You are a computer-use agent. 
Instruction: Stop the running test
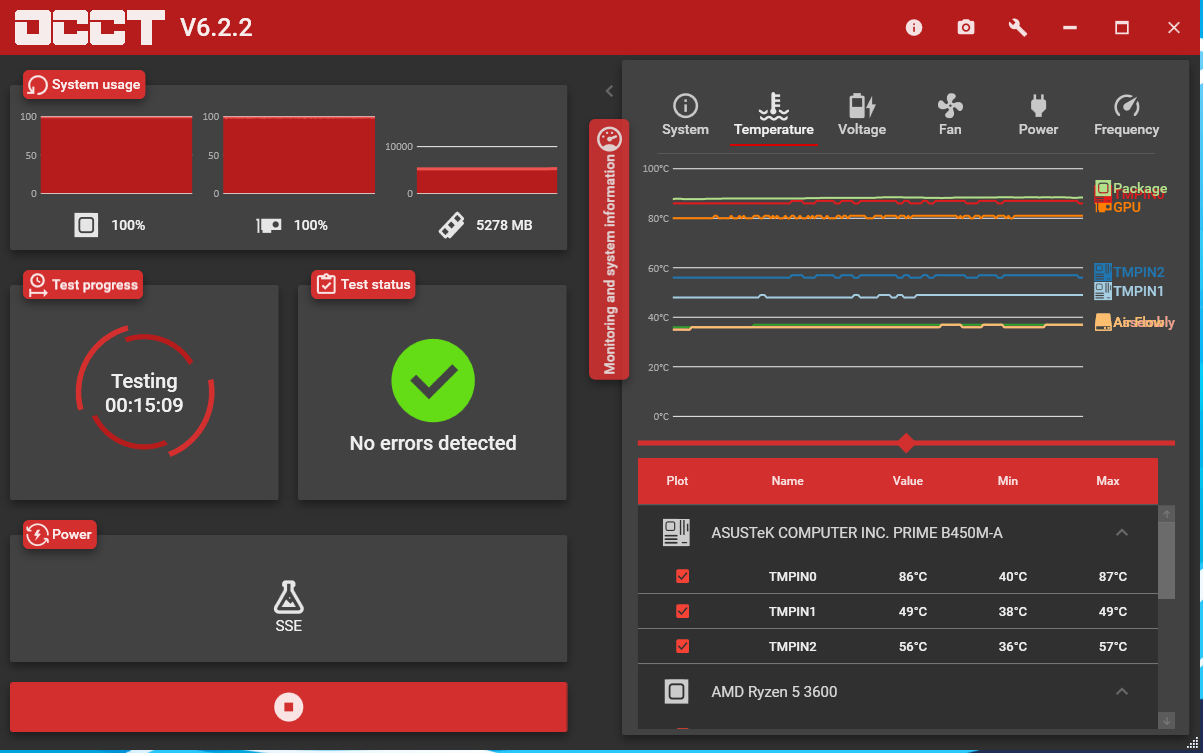click(288, 707)
